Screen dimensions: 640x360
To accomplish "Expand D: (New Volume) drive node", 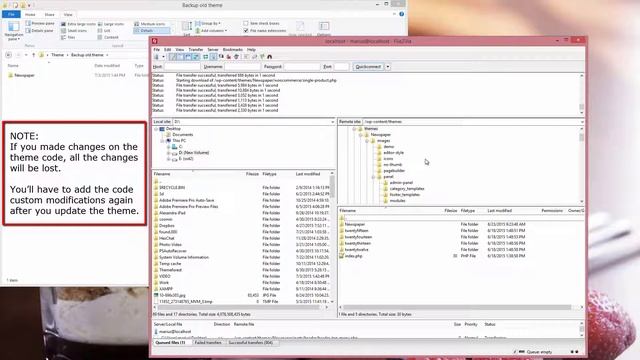I will point(169,153).
